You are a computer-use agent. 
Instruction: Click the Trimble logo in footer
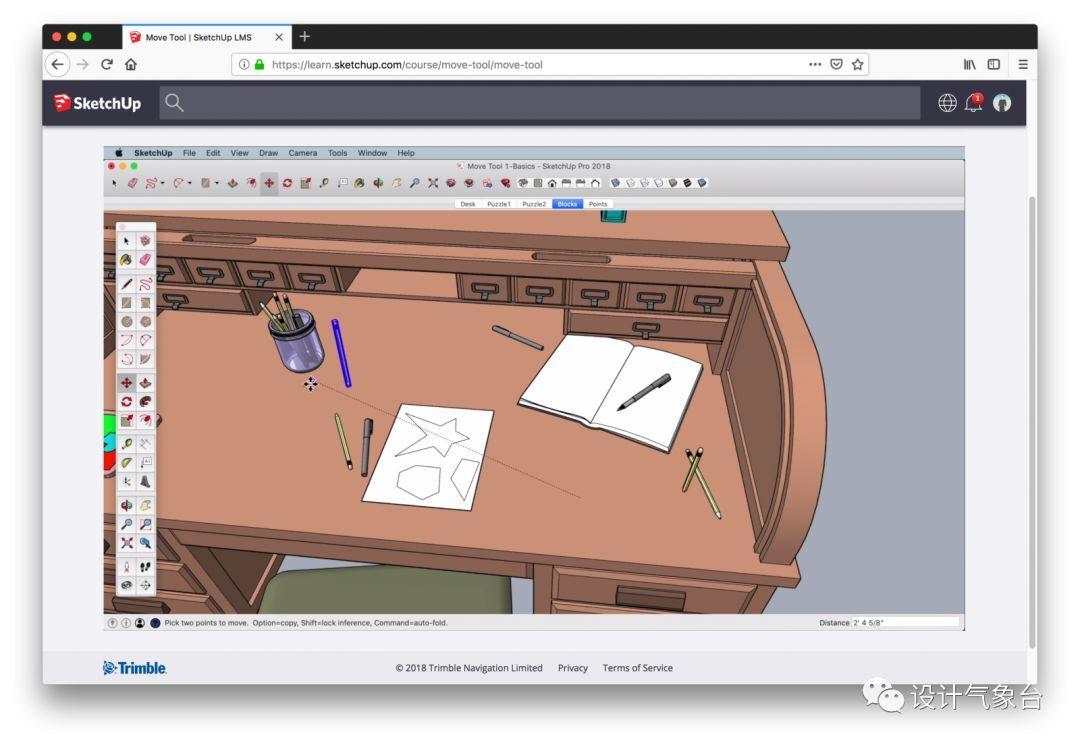tap(134, 668)
